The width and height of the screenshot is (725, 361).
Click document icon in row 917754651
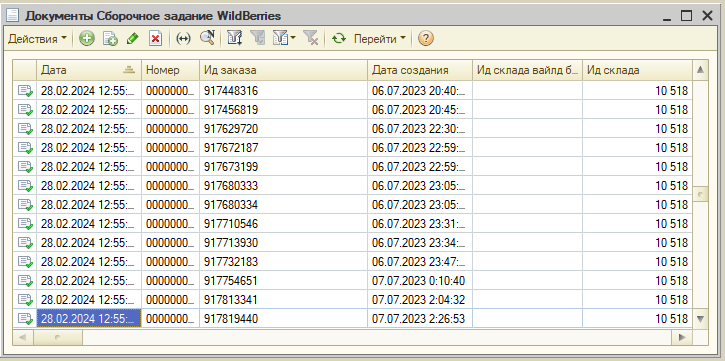(x=25, y=281)
